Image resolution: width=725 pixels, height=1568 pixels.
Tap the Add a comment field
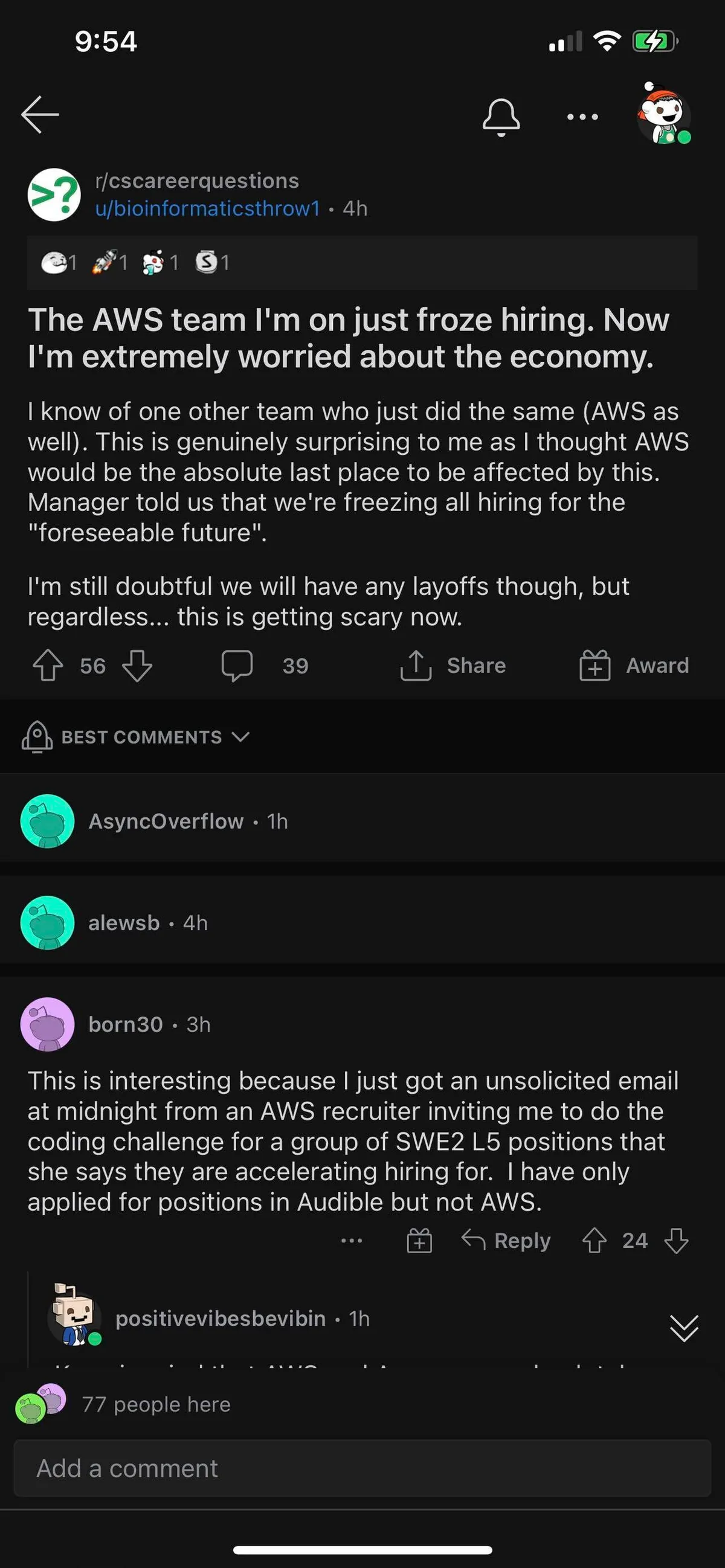coord(362,1468)
